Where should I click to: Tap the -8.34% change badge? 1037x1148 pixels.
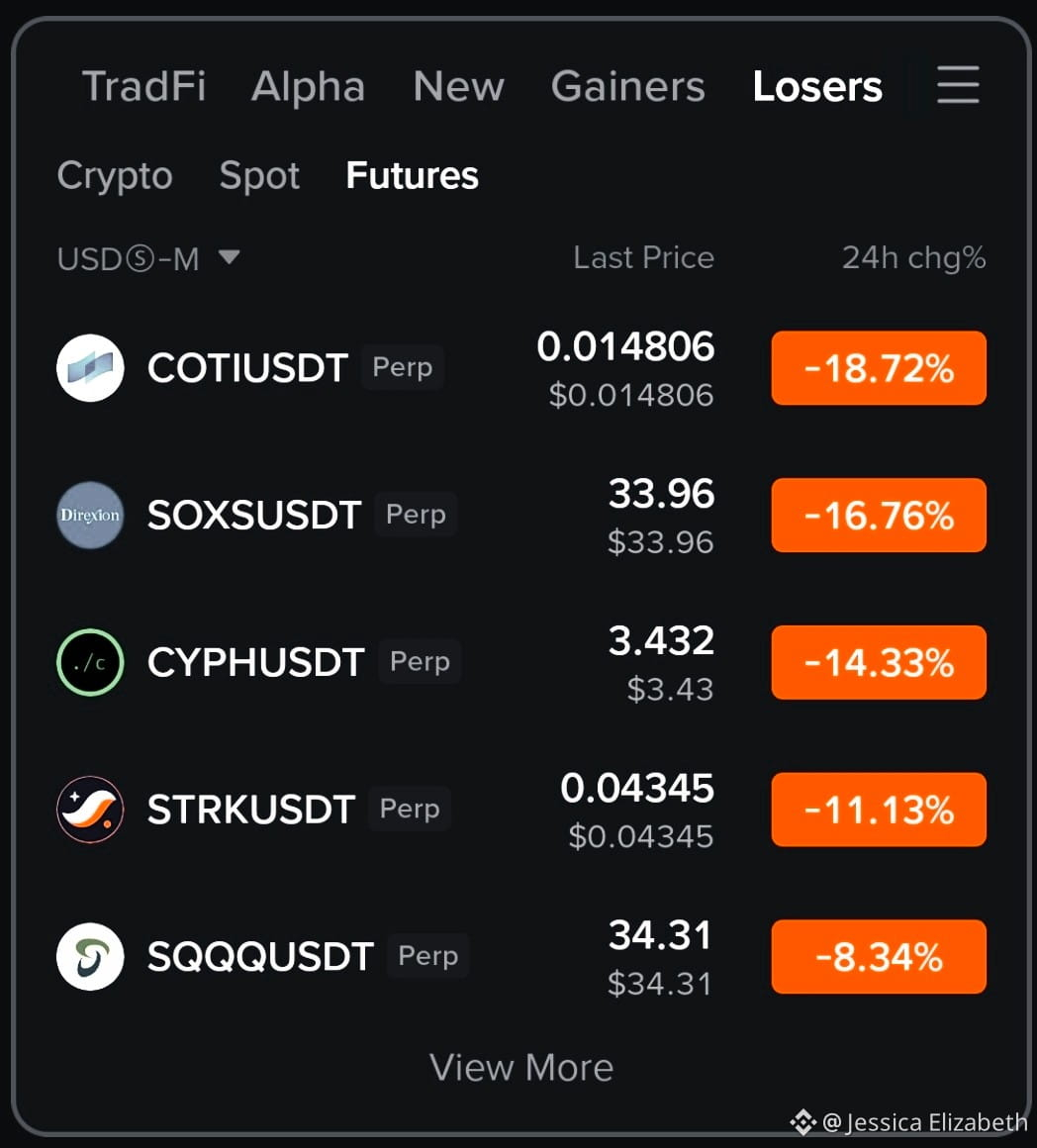879,956
